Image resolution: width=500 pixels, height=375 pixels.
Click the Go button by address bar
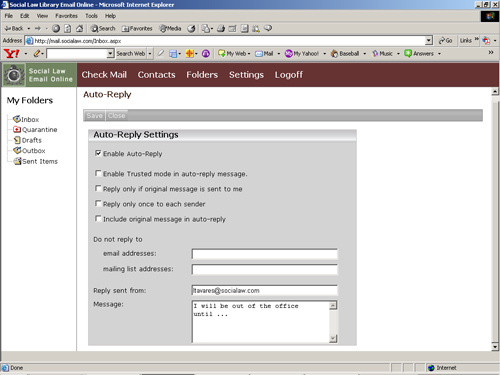pyautogui.click(x=445, y=41)
